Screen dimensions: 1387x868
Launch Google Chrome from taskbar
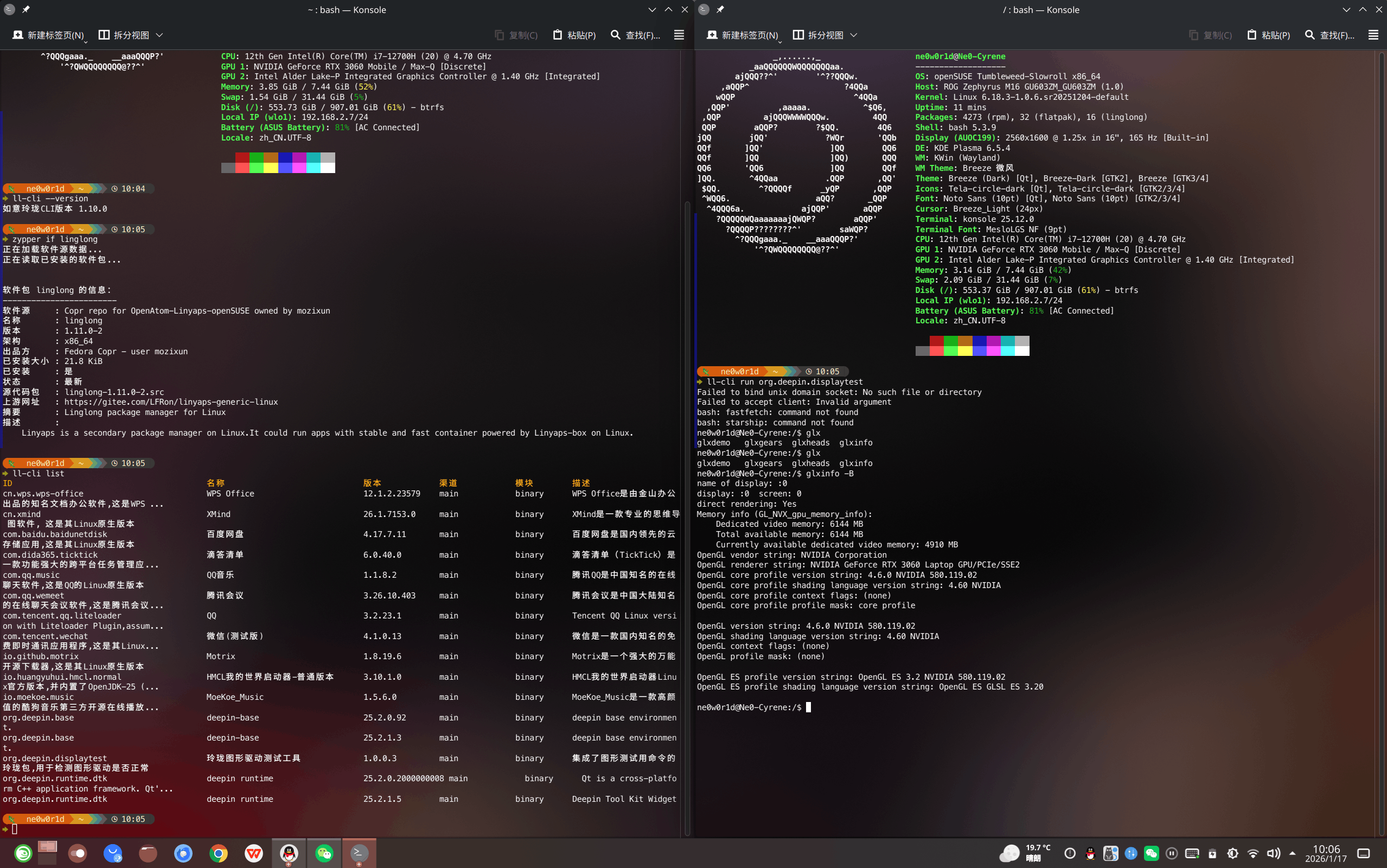point(219,853)
